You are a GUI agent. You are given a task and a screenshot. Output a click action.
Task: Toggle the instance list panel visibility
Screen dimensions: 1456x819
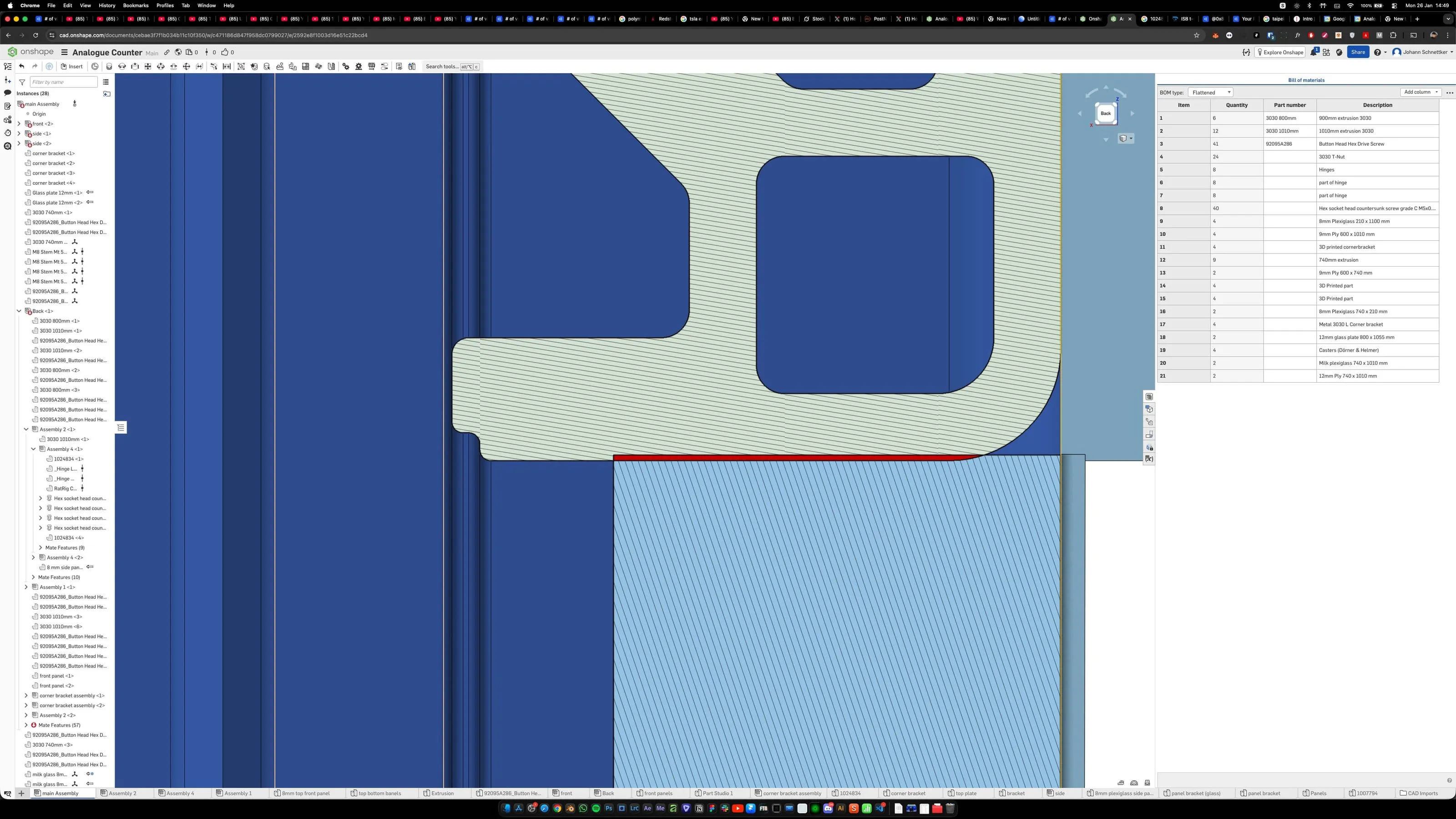[7, 66]
